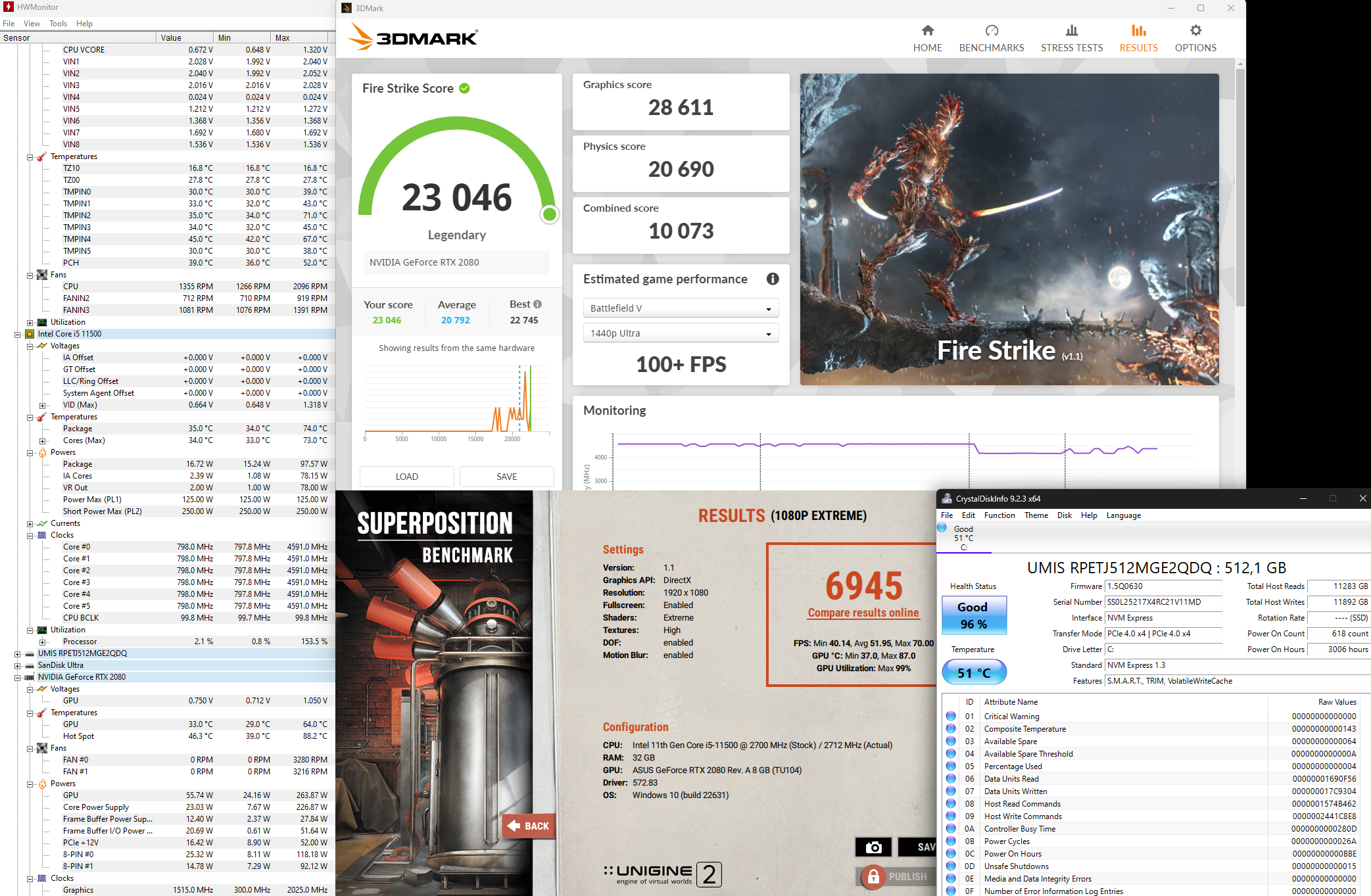Open the 1440p Ultra resolution dropdown
Image resolution: width=1371 pixels, height=896 pixels.
tap(681, 333)
